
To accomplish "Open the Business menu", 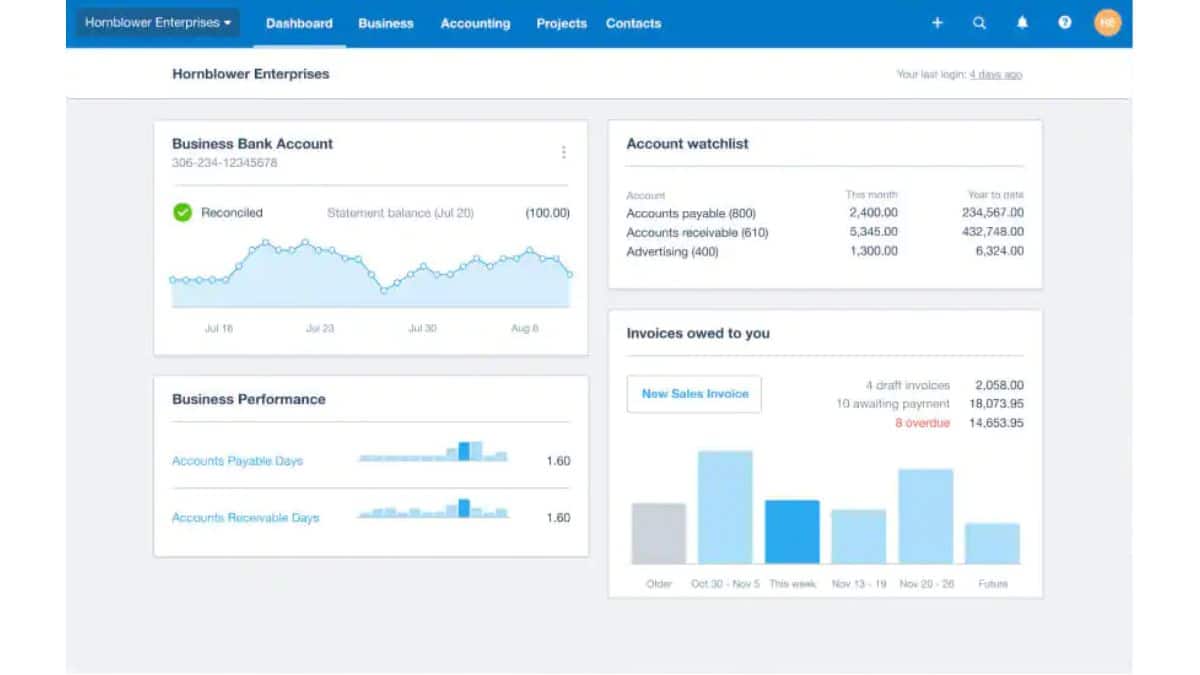I will pos(386,23).
